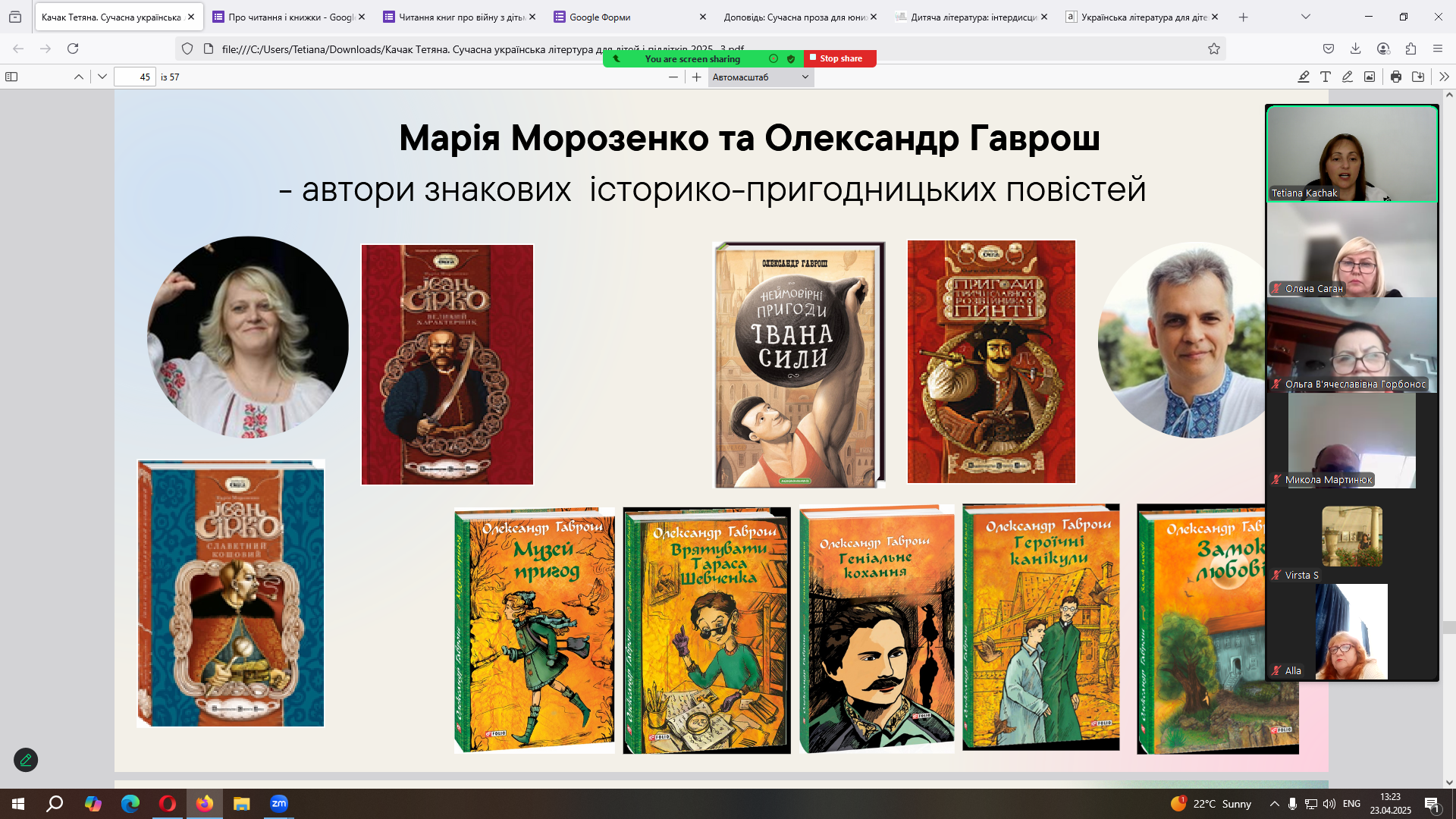Click the PDF zoom in plus button
Screen dimensions: 1456x819
(x=697, y=77)
